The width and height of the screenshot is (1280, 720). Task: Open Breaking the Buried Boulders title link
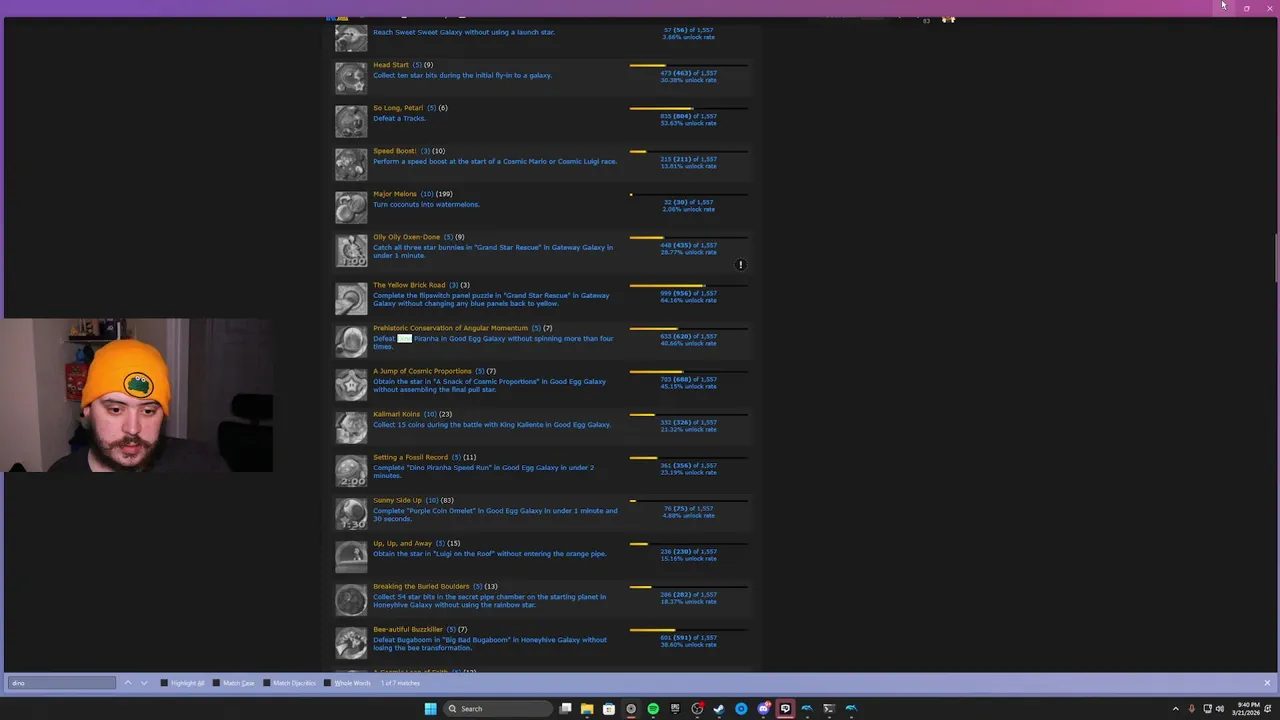pyautogui.click(x=422, y=587)
